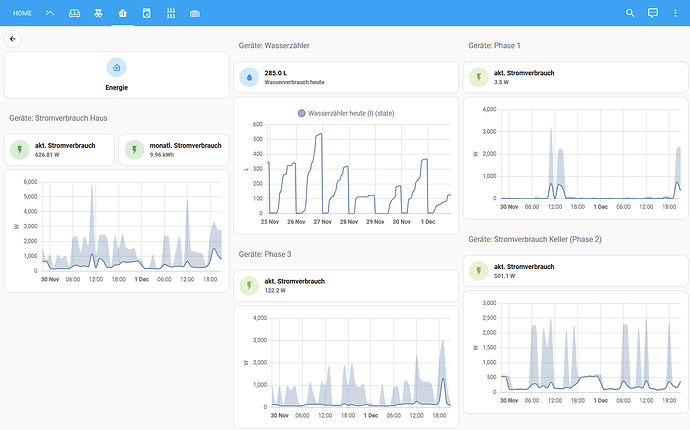Click the water drop Wasserverbrauch icon
The width and height of the screenshot is (690, 430).
pos(248,77)
